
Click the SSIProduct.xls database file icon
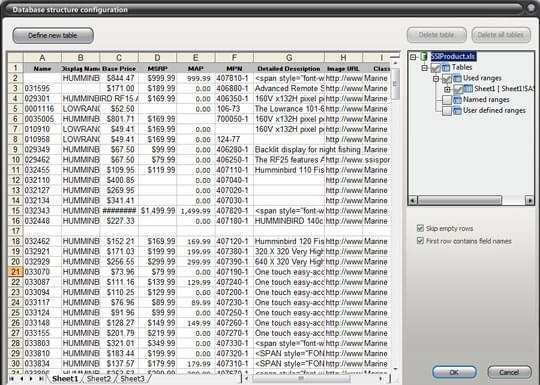[x=424, y=56]
